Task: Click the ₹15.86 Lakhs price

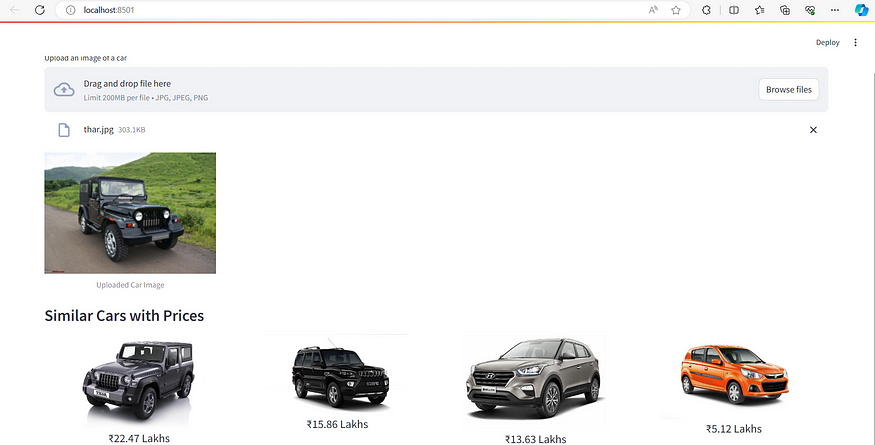Action: [x=337, y=424]
